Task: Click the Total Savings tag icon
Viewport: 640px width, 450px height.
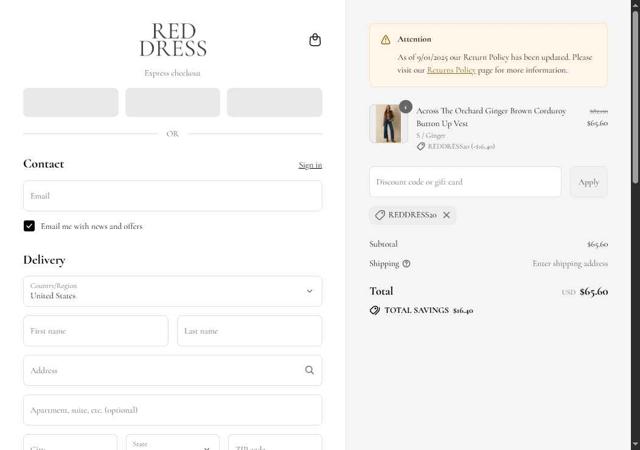Action: 375,310
